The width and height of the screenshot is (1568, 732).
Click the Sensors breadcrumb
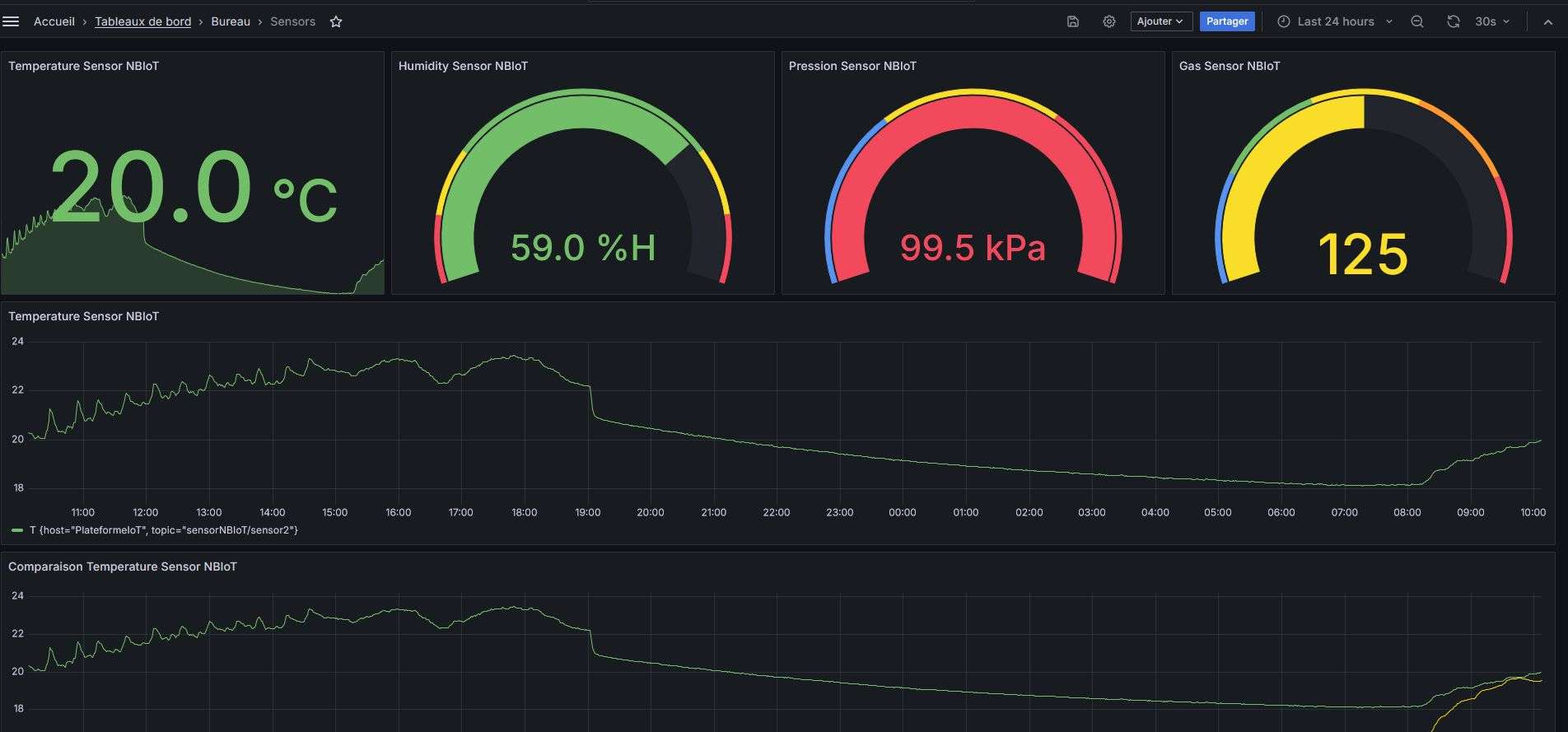(x=292, y=21)
